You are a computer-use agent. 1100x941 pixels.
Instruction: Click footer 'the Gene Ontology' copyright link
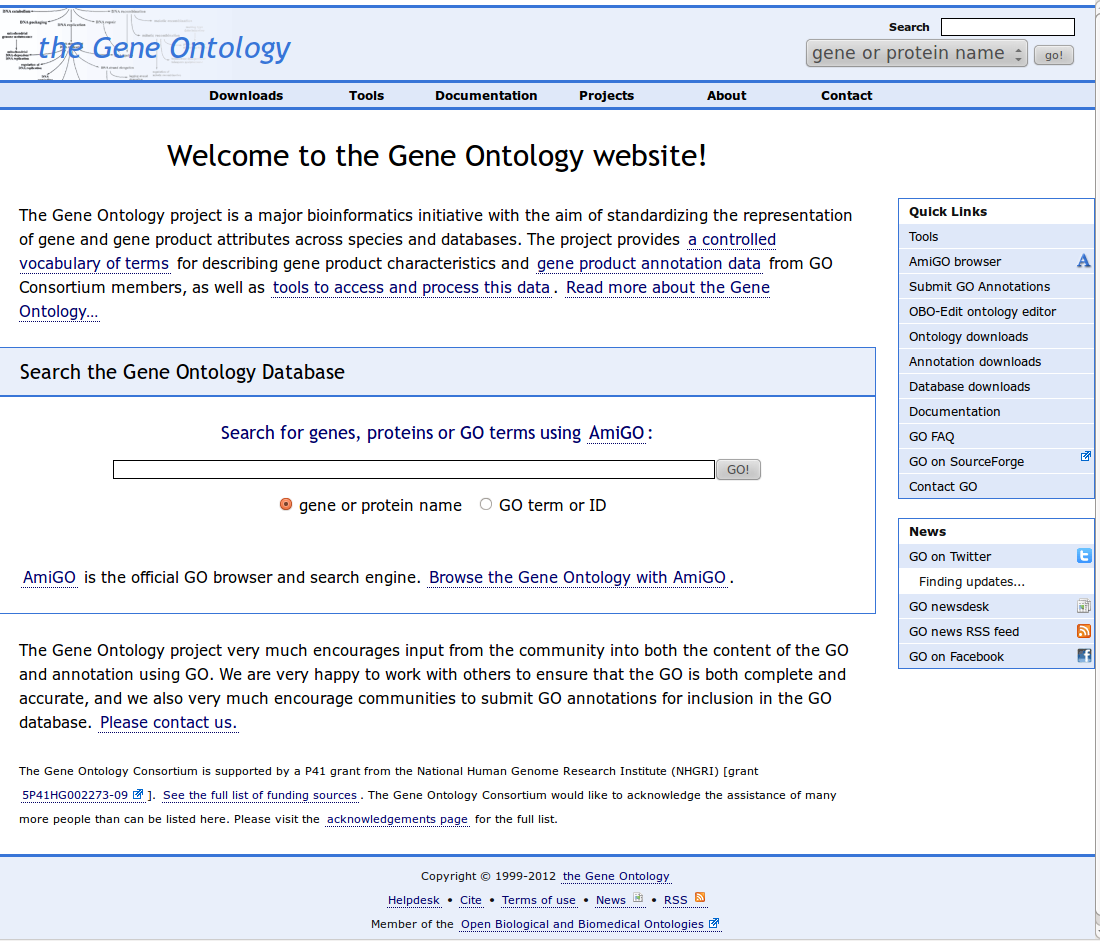(616, 876)
